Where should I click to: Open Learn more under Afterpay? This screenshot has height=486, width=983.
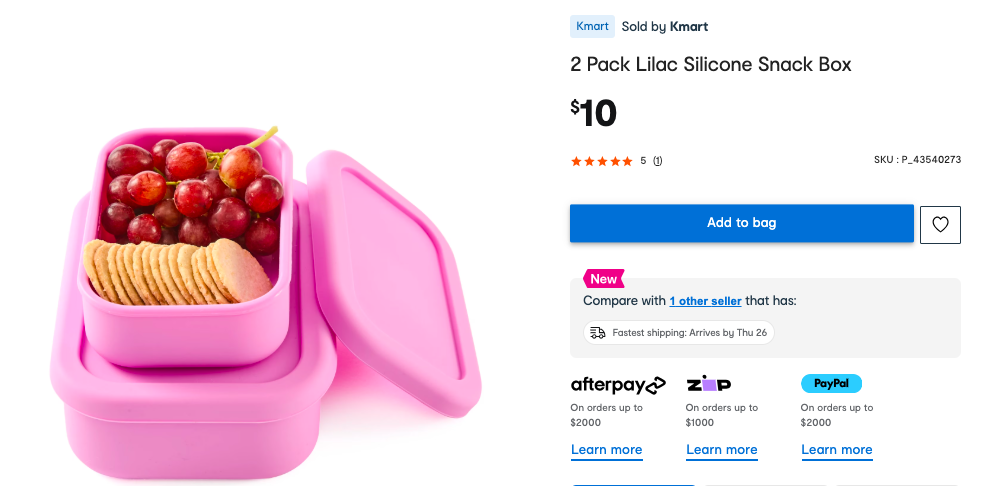pos(606,450)
